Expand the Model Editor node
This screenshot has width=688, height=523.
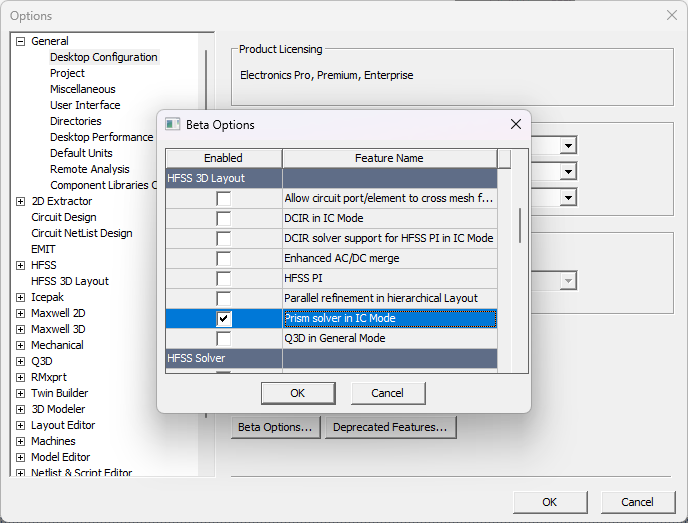[x=20, y=458]
